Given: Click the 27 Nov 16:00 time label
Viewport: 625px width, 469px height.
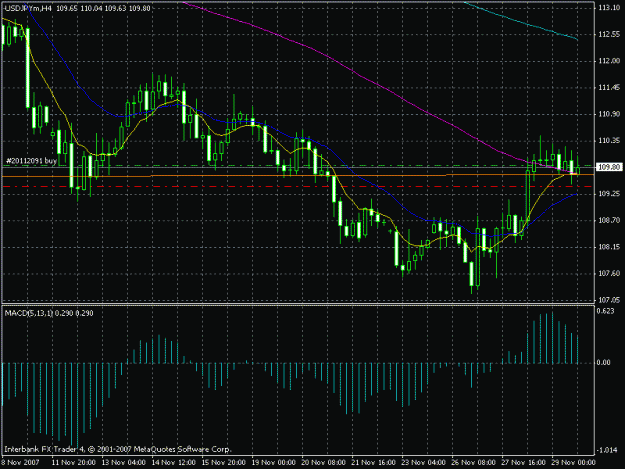Looking at the screenshot, I should pyautogui.click(x=523, y=463).
